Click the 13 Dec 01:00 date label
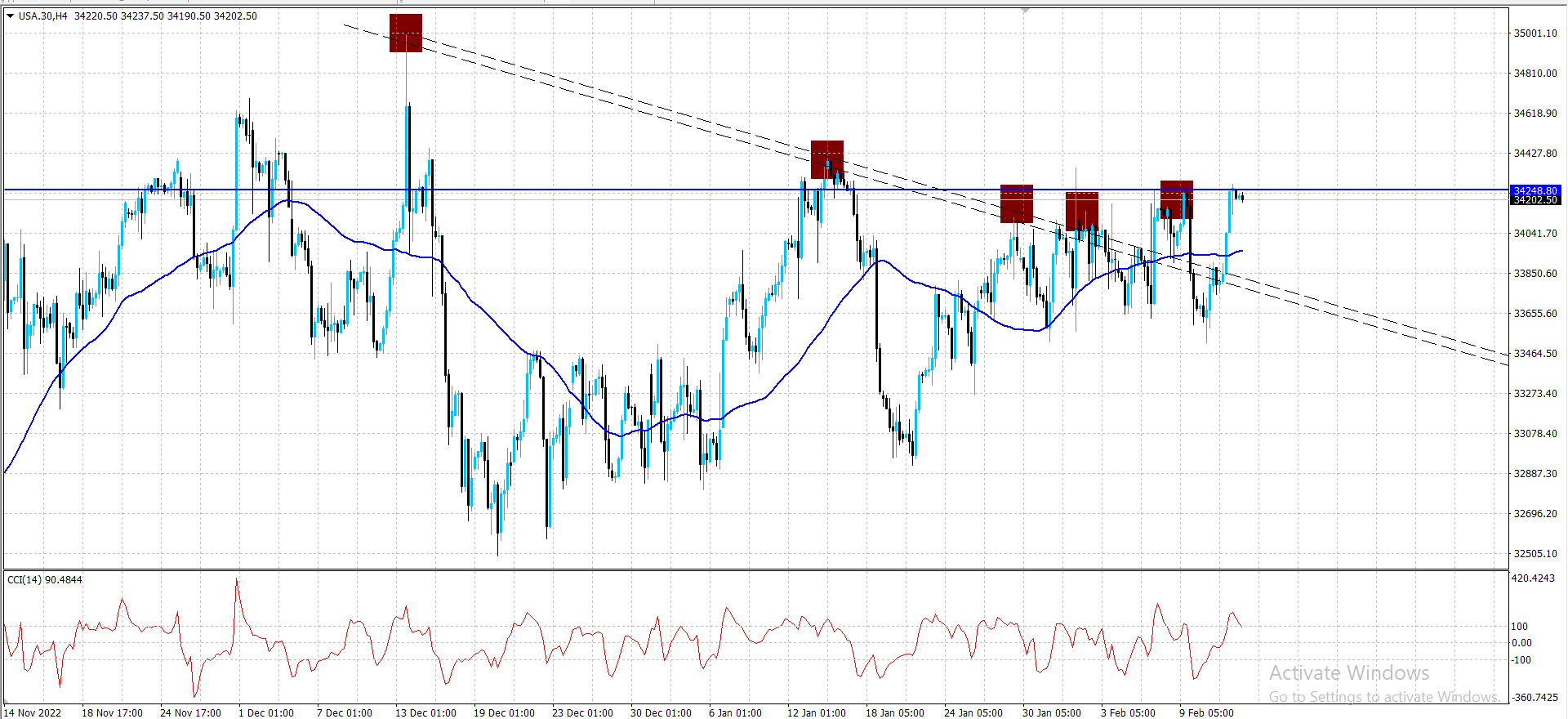The height and width of the screenshot is (719, 1568). [x=425, y=712]
